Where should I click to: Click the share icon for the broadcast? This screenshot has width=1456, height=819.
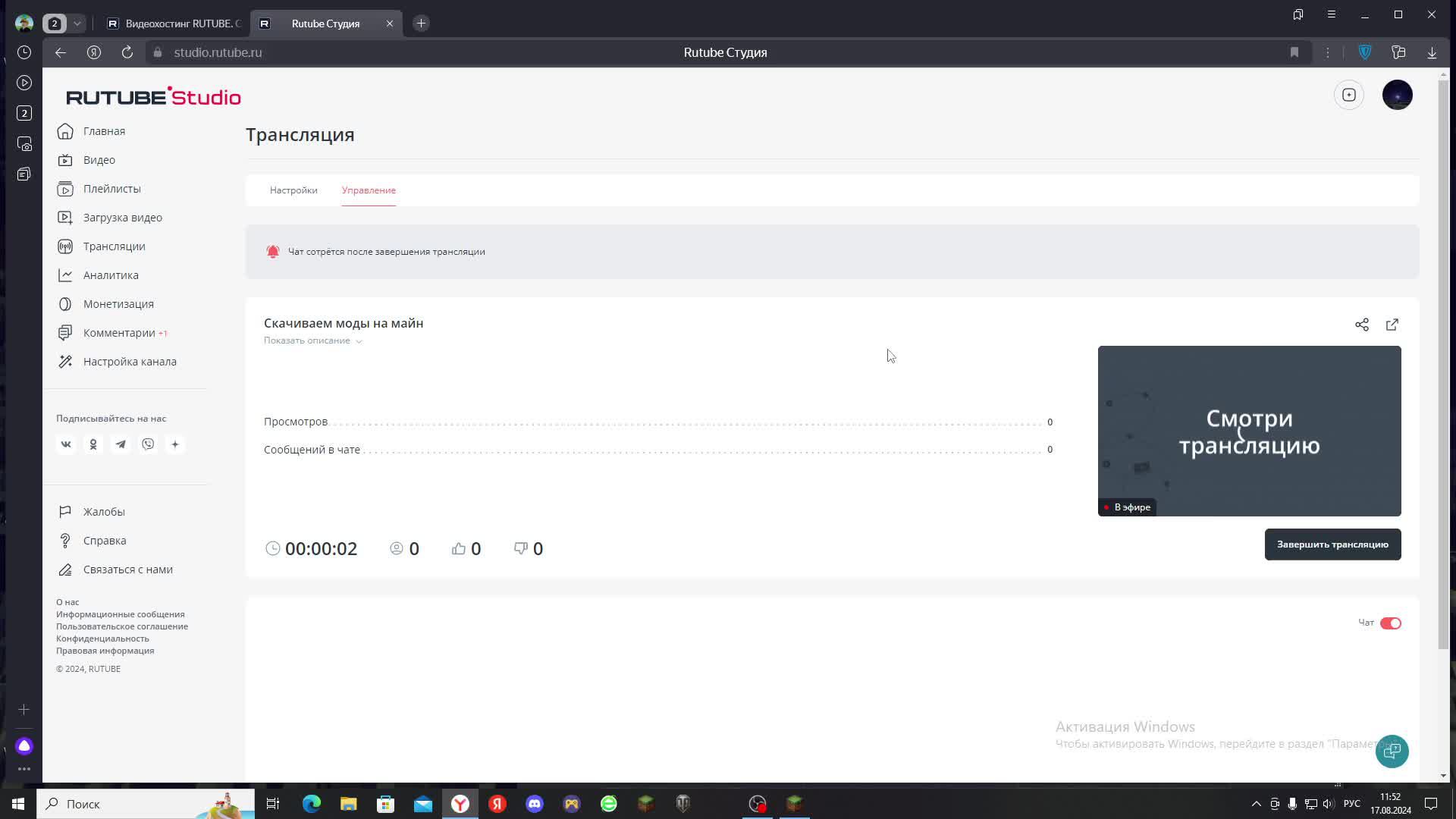click(1362, 325)
